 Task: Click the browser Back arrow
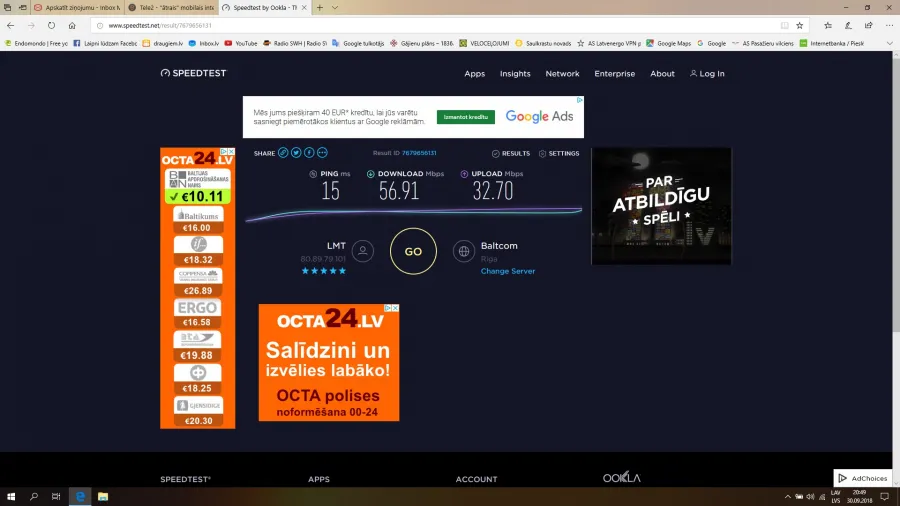click(10, 25)
